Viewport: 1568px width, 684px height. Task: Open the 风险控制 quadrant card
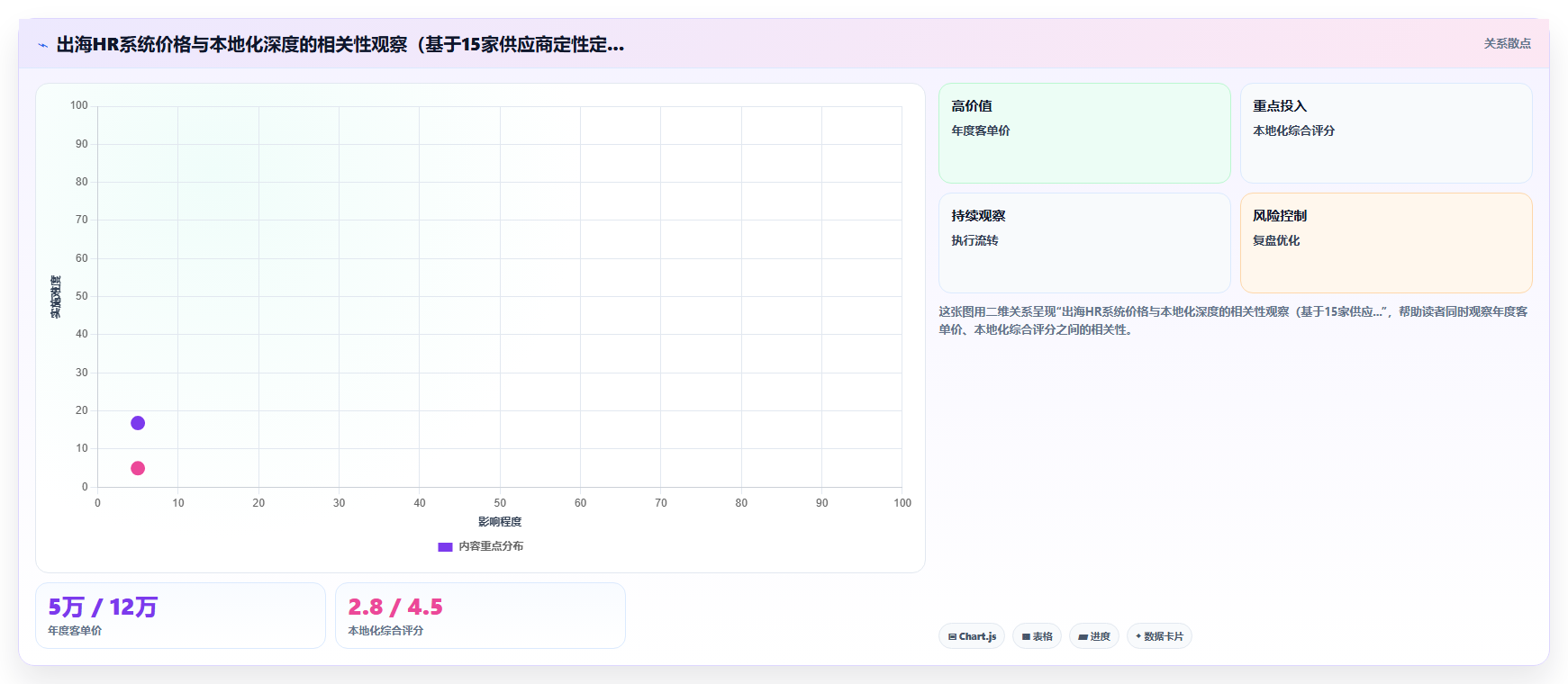pyautogui.click(x=1386, y=243)
